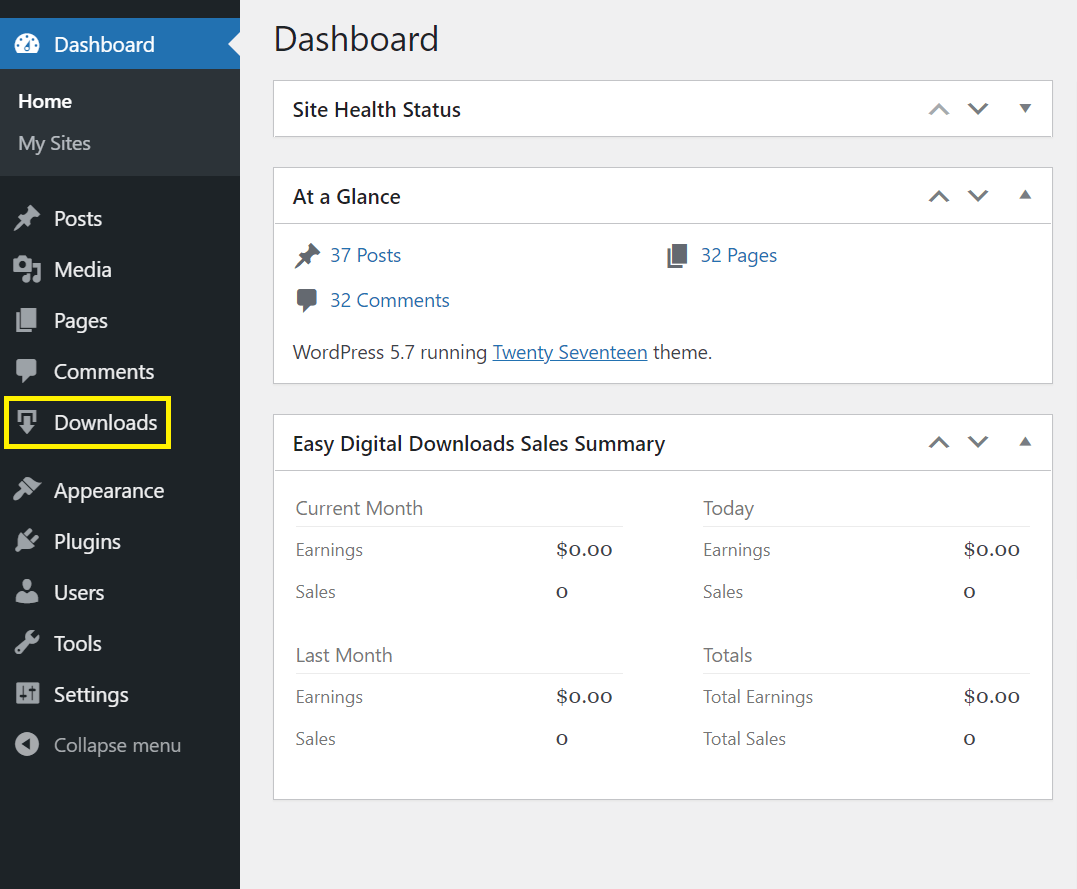
Task: Open the Users menu
Action: coord(79,592)
